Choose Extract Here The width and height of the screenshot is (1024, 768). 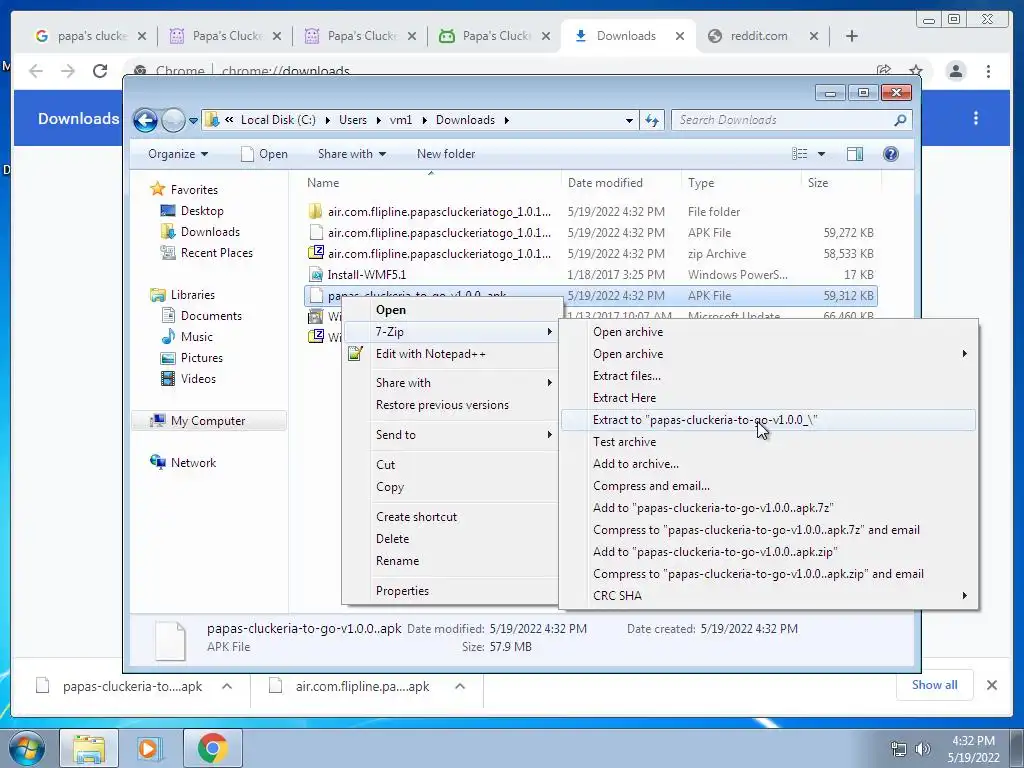pyautogui.click(x=769, y=398)
